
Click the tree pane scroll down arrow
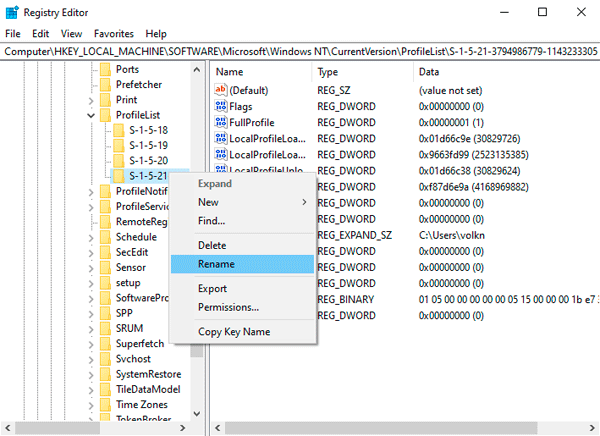[x=197, y=413]
